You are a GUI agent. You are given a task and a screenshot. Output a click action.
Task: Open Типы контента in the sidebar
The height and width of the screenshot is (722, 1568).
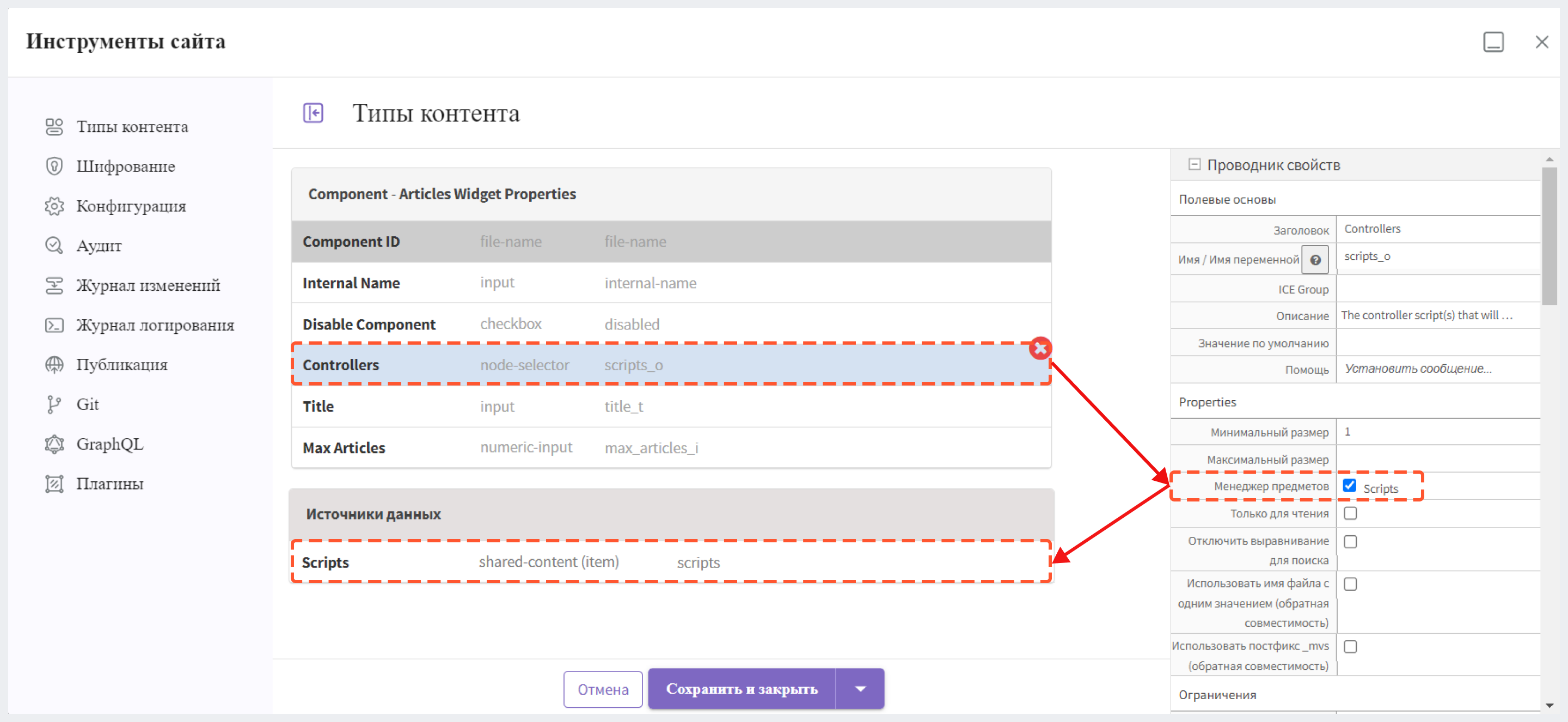coord(132,127)
